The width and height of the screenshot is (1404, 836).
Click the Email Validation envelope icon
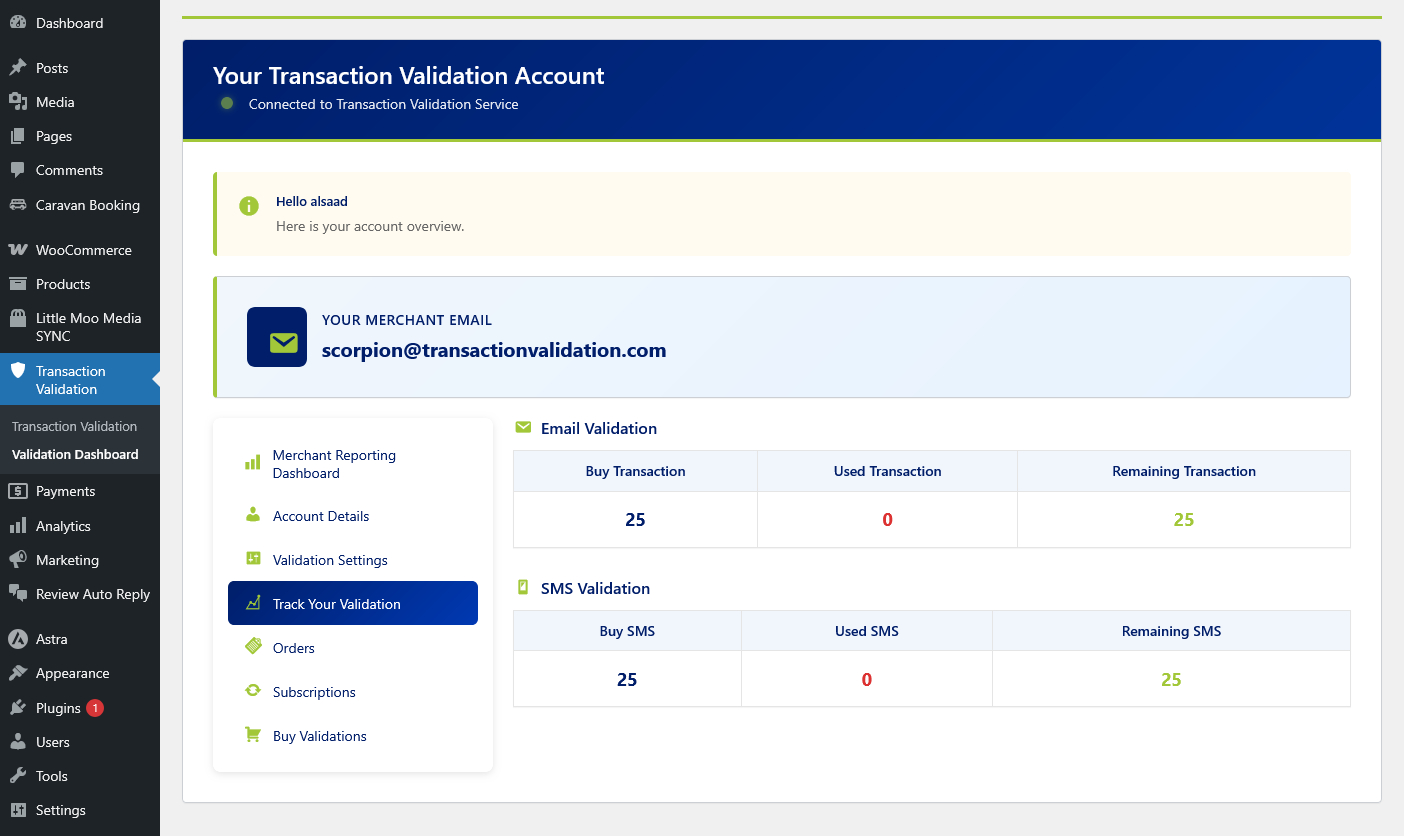[x=523, y=427]
